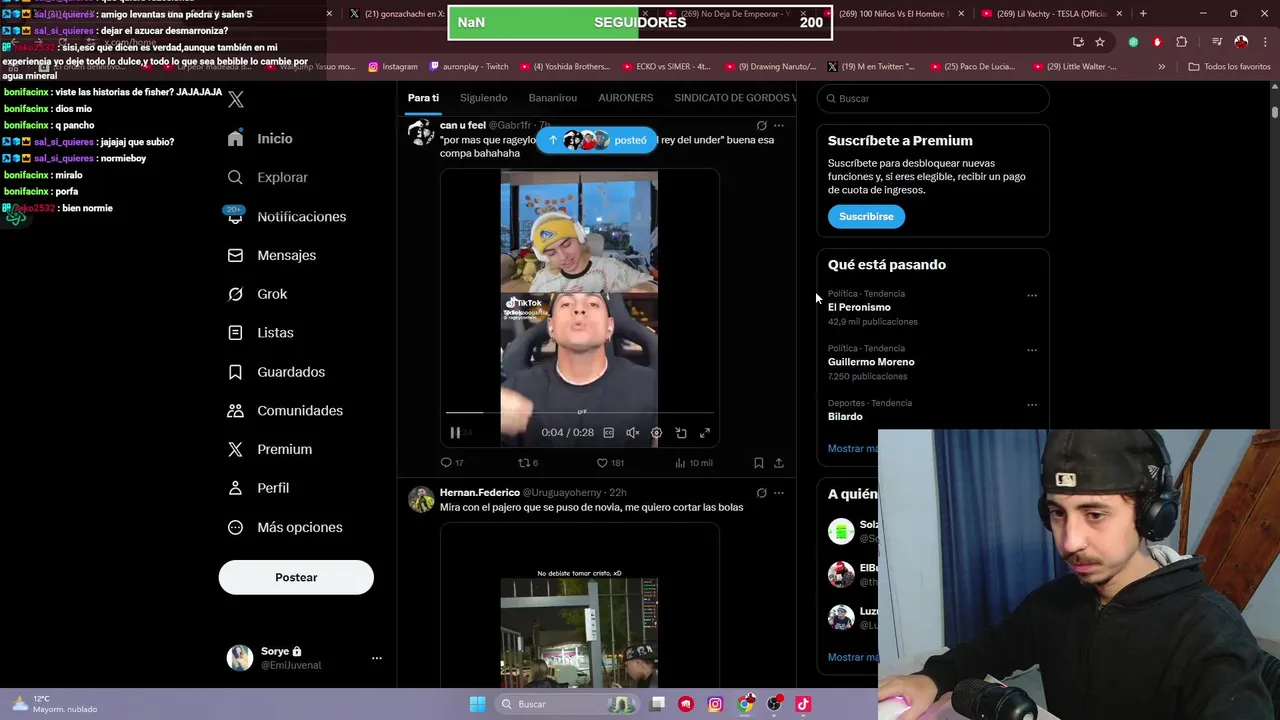Switch to the Siguiendo tab
The height and width of the screenshot is (720, 1280).
click(x=483, y=98)
